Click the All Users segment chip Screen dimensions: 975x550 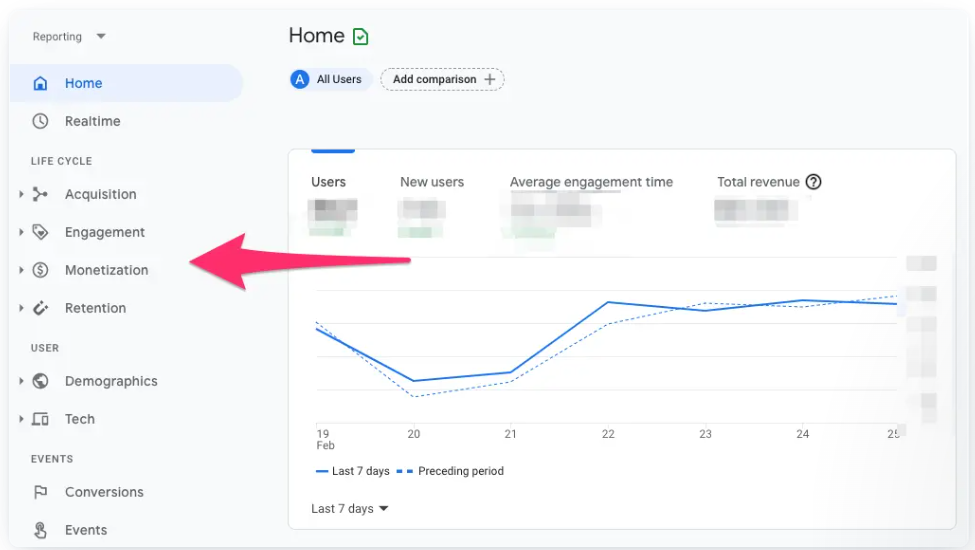click(330, 80)
